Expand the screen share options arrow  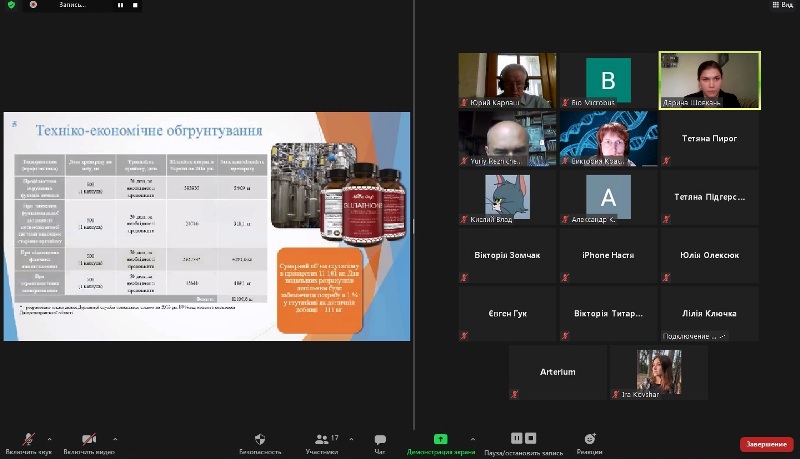click(473, 439)
